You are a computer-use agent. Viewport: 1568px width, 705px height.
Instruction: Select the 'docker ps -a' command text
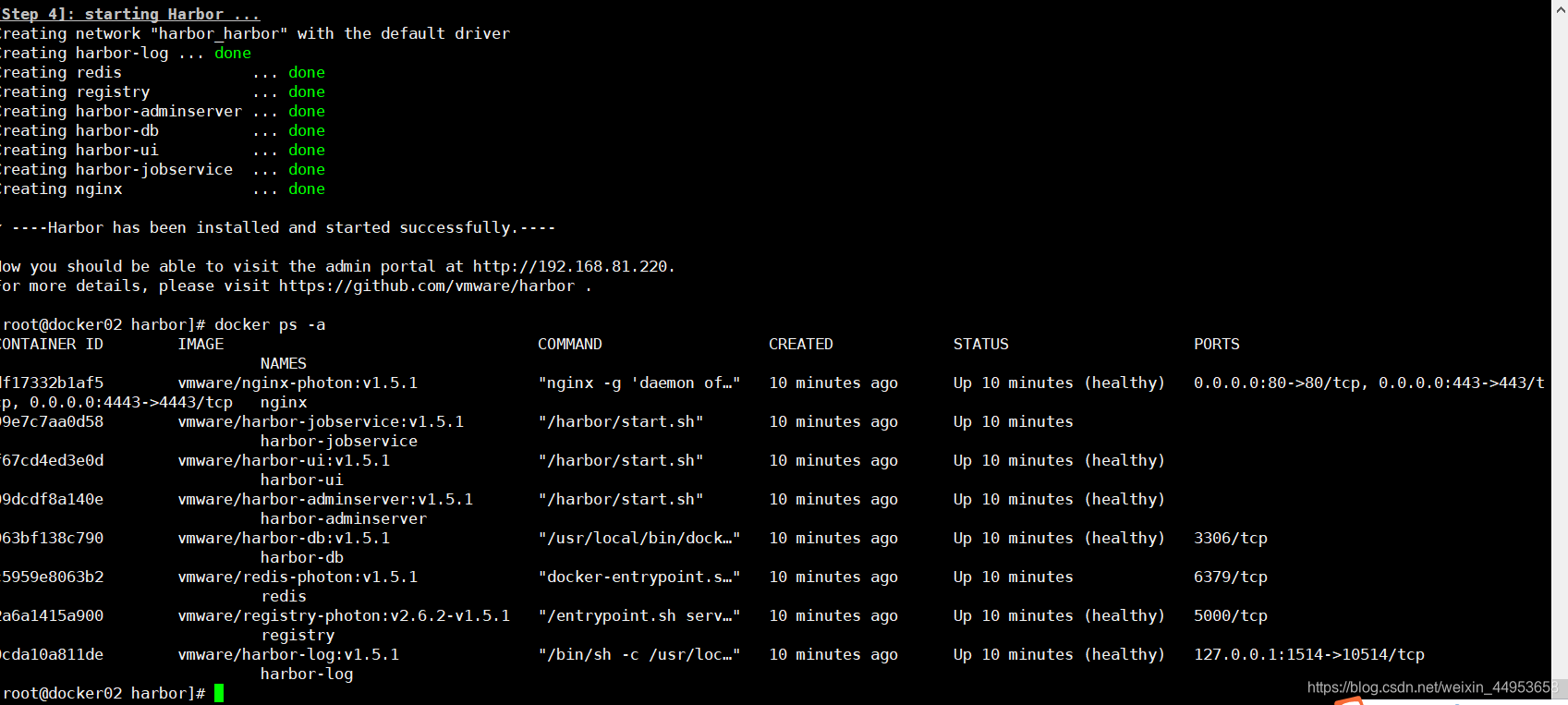click(270, 324)
